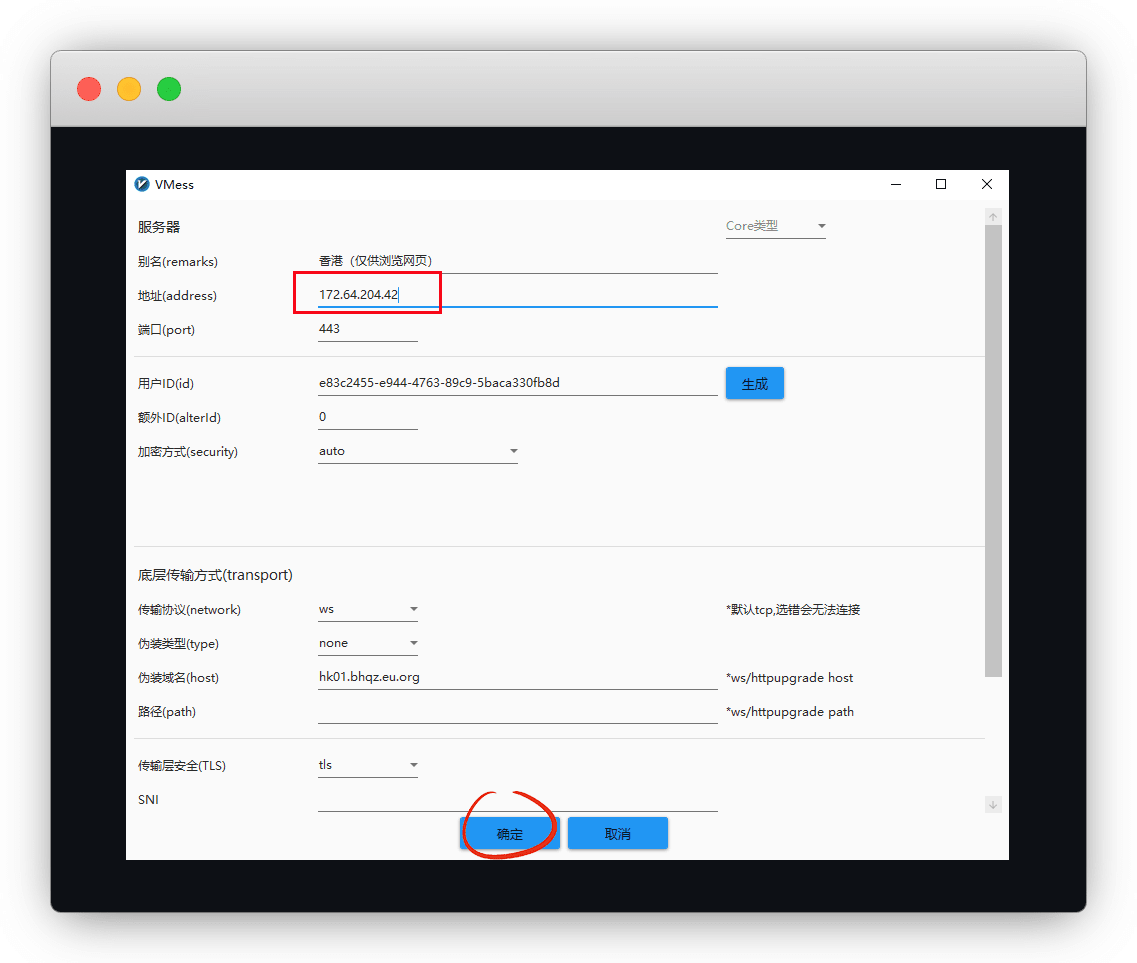
Task: Click the green macOS zoom dot
Action: (x=169, y=89)
